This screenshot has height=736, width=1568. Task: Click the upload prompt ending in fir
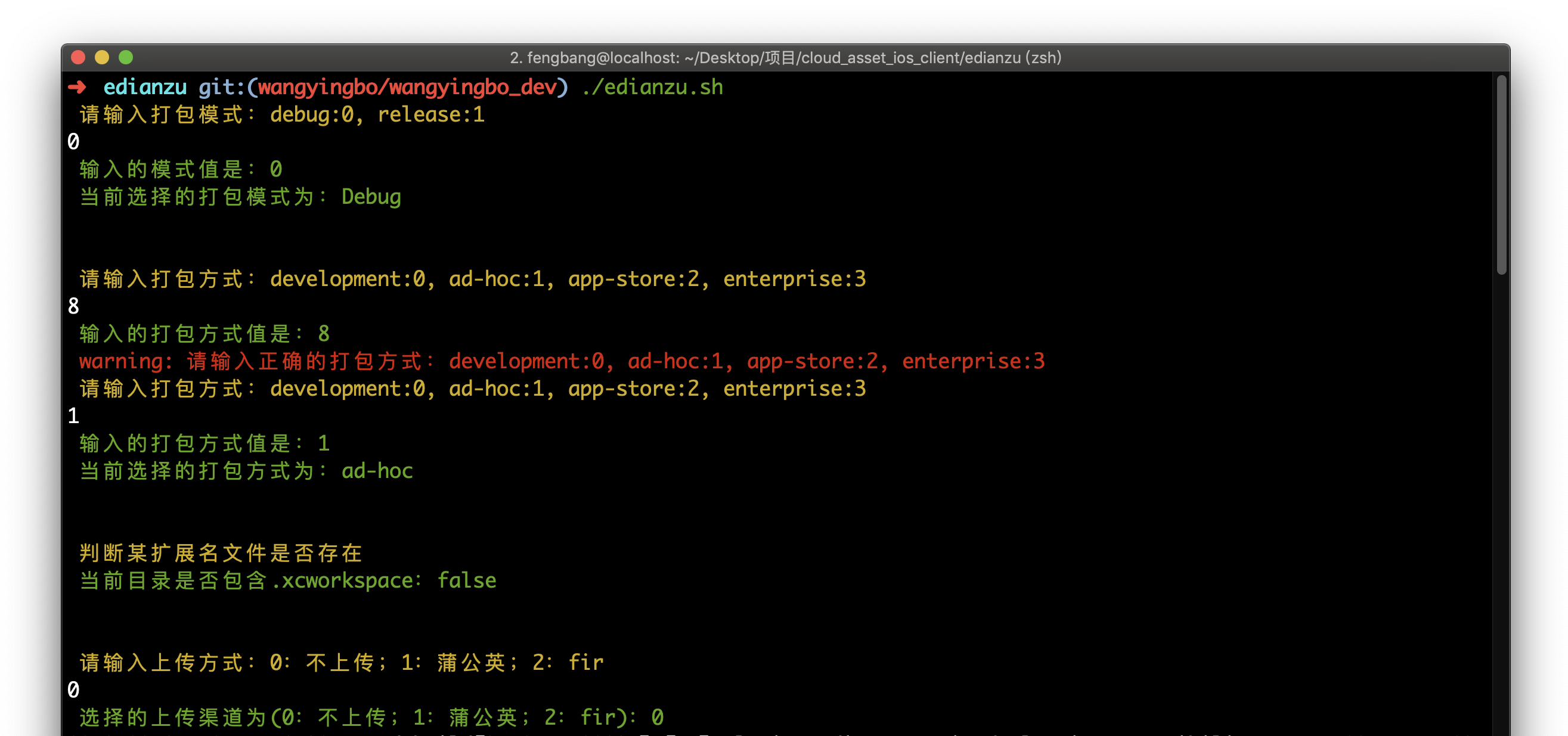(x=342, y=663)
